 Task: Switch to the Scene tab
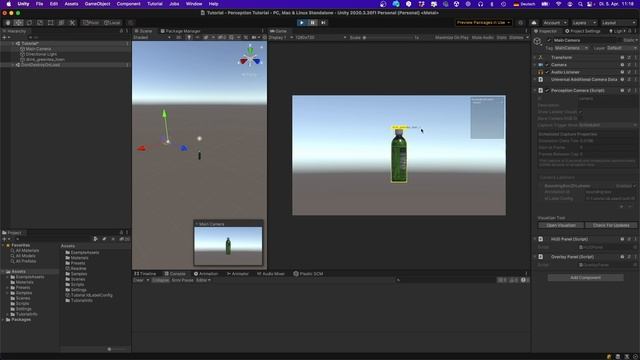[x=143, y=31]
